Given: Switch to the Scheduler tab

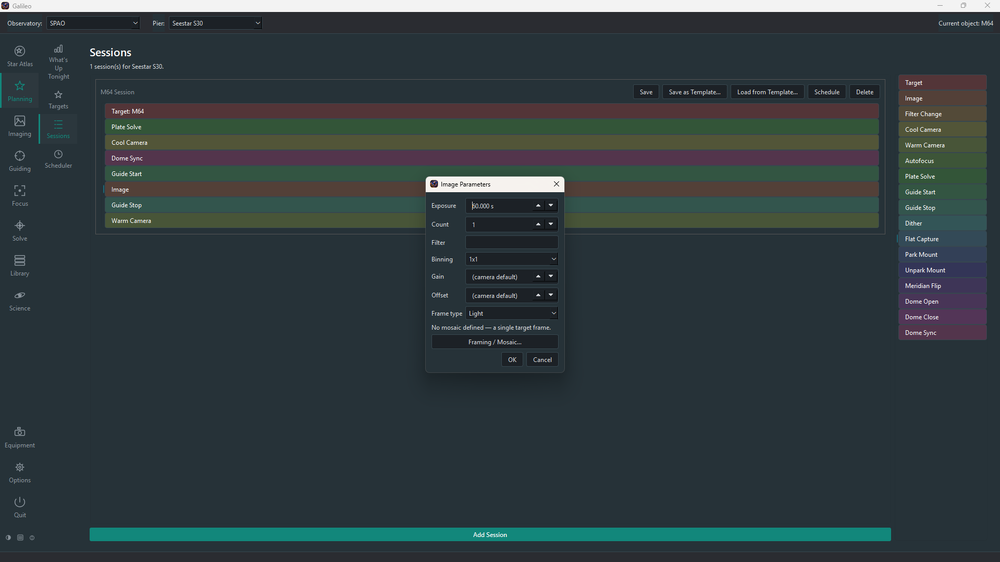Looking at the screenshot, I should click(x=58, y=159).
